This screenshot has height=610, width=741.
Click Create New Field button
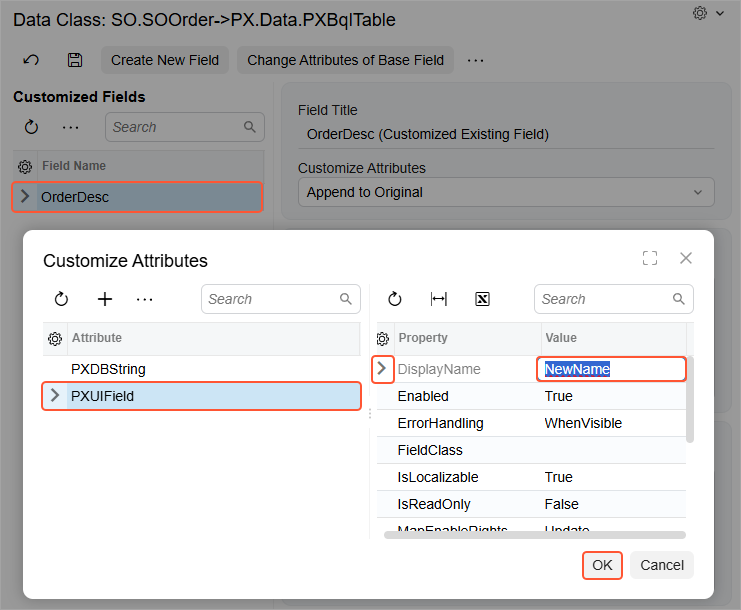coord(165,60)
